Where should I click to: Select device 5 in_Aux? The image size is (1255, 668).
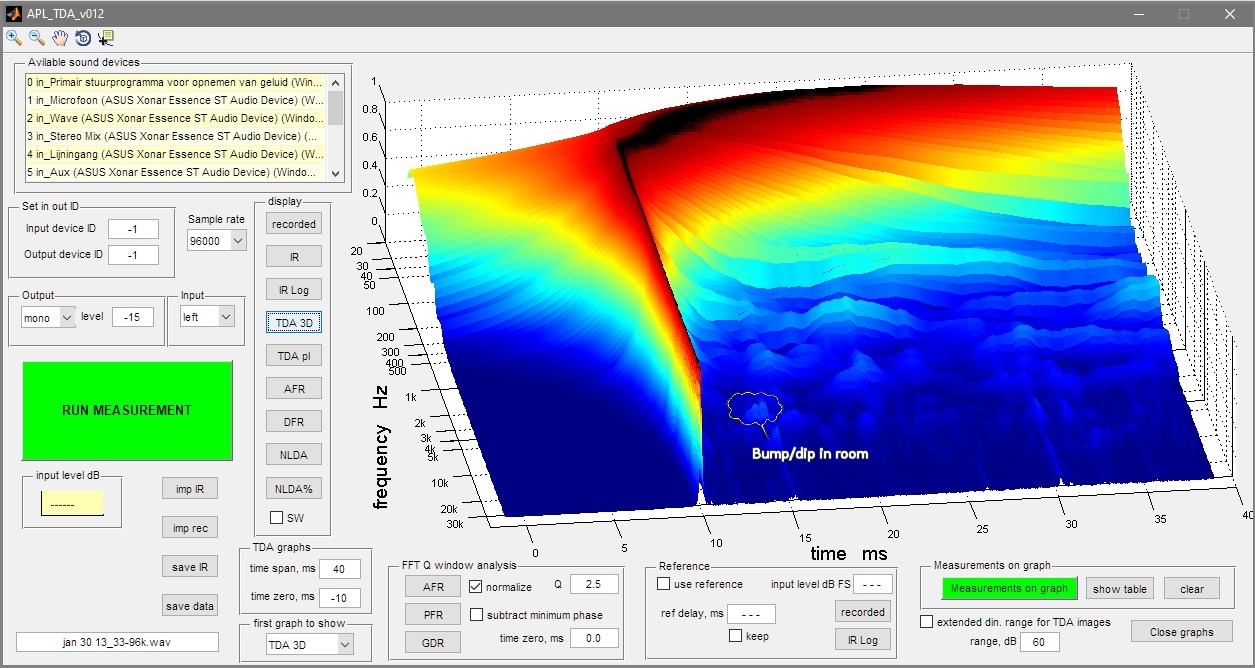[176, 172]
